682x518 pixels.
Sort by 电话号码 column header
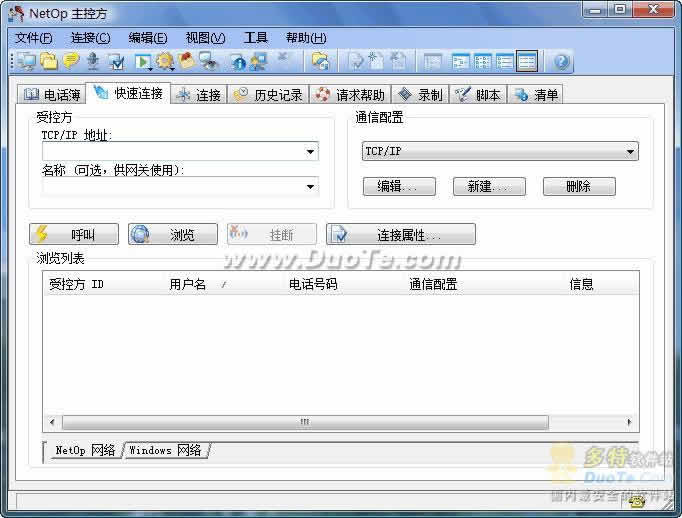[x=344, y=284]
